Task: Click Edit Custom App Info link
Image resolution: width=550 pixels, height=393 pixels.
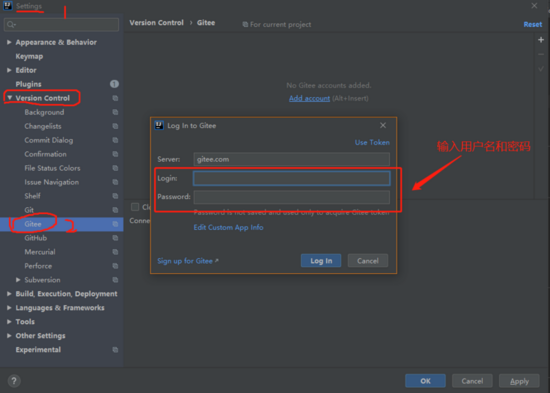Action: pyautogui.click(x=228, y=227)
